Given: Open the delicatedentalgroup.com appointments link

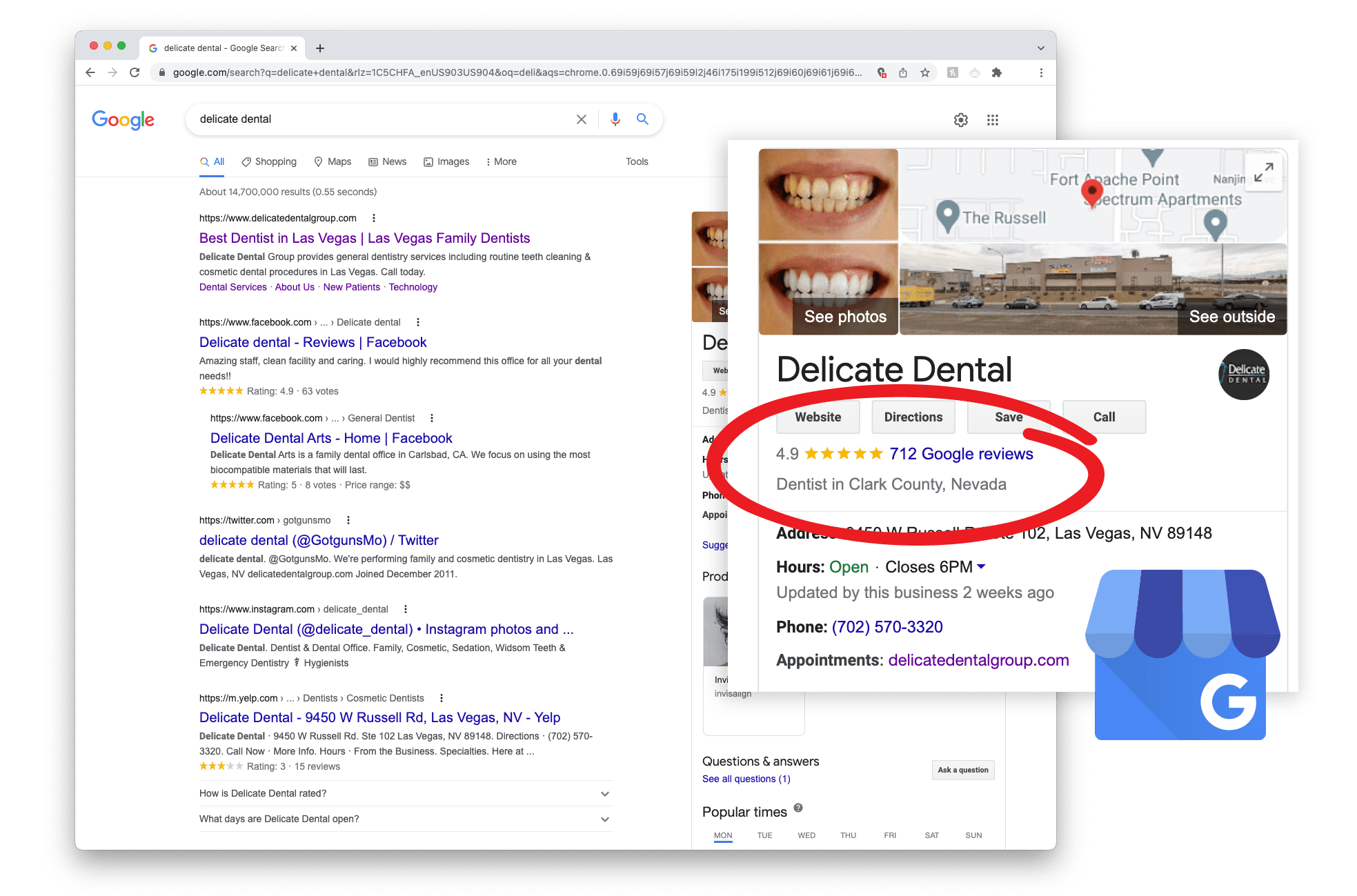Looking at the screenshot, I should click(x=978, y=660).
